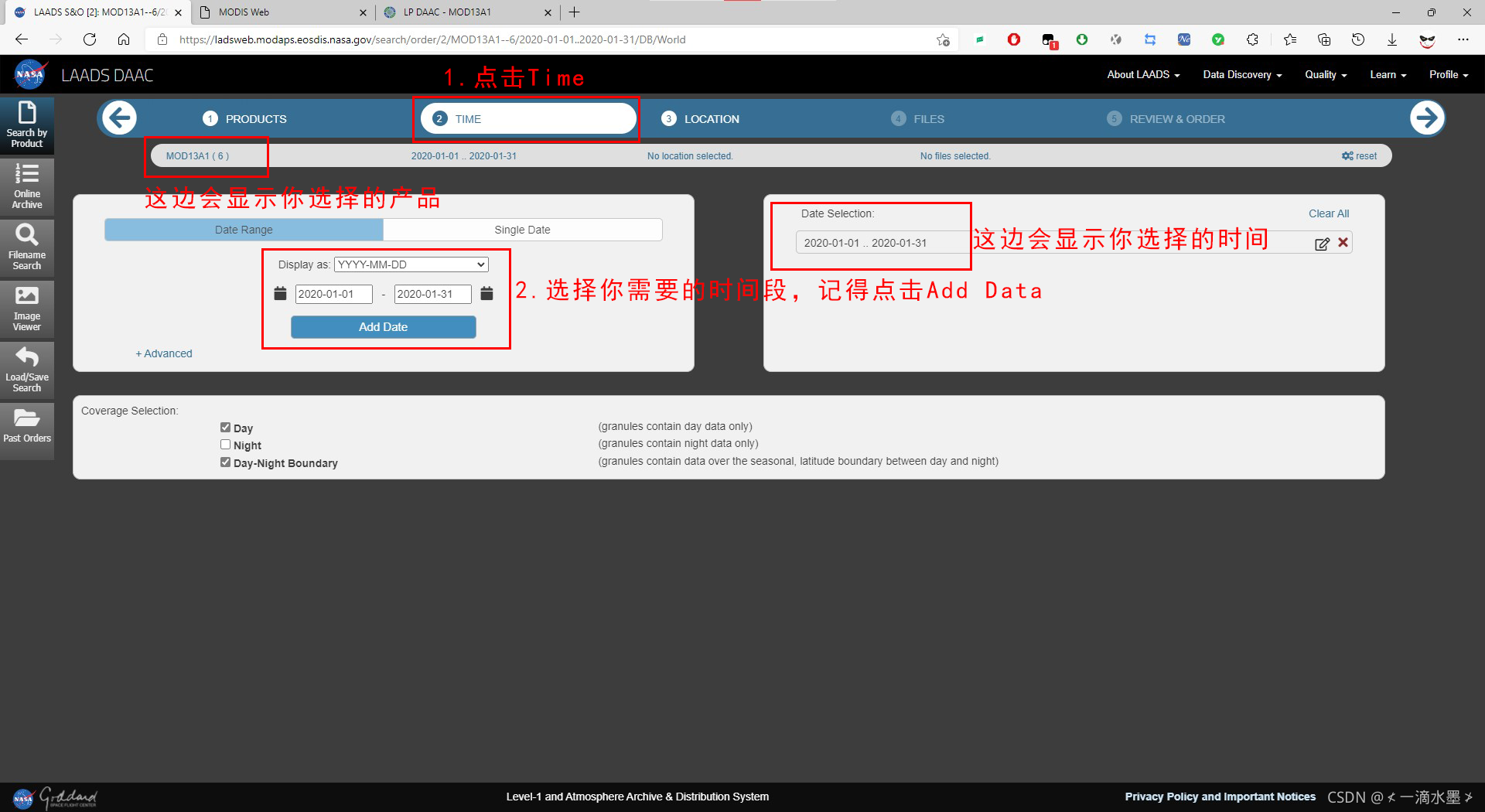Switch to Date Range mode
The height and width of the screenshot is (812, 1485).
(x=244, y=230)
